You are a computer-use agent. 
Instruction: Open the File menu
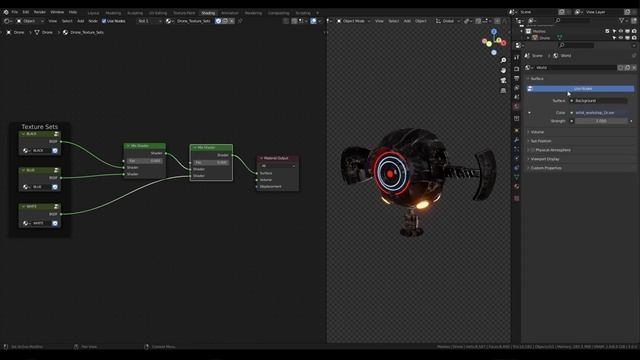coord(15,12)
